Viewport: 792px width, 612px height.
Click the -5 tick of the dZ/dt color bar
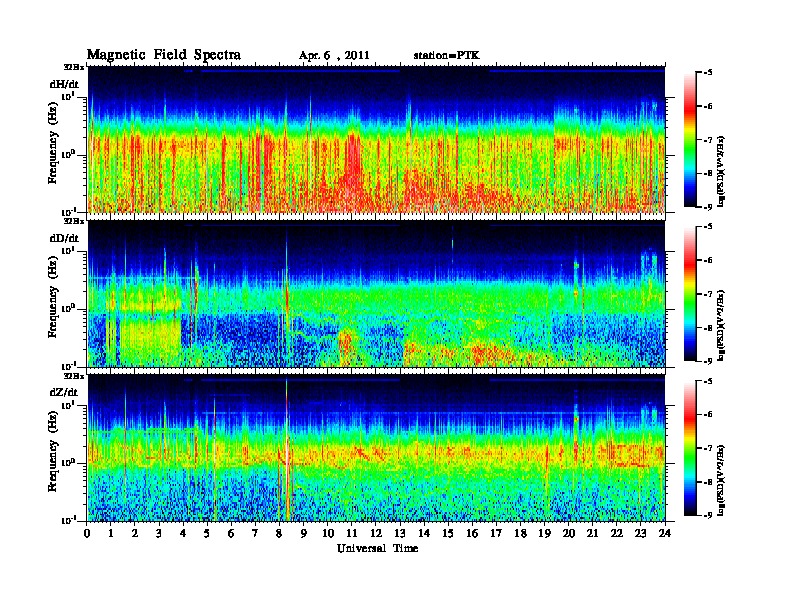(x=708, y=381)
